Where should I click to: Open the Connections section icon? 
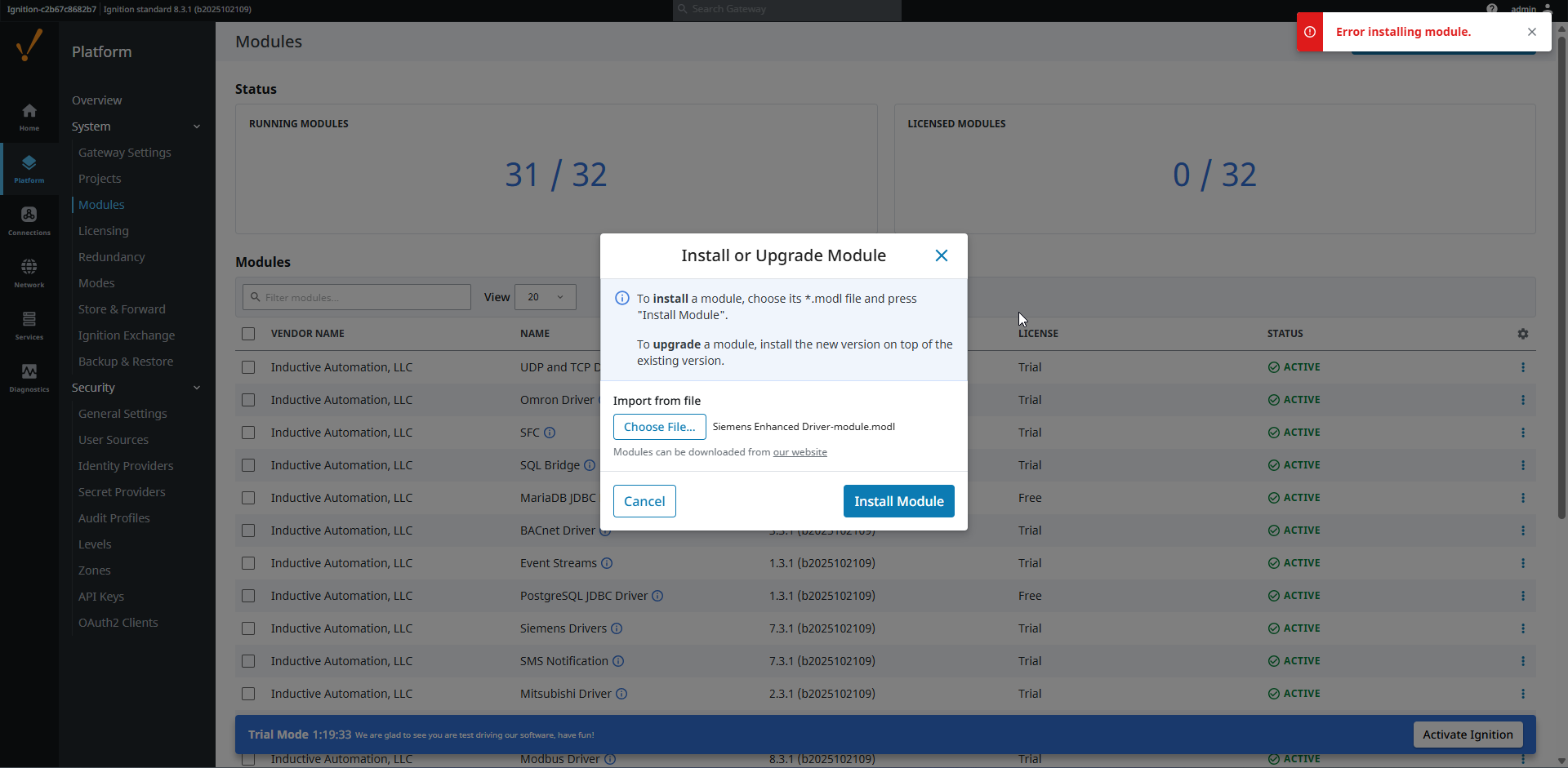coord(29,221)
